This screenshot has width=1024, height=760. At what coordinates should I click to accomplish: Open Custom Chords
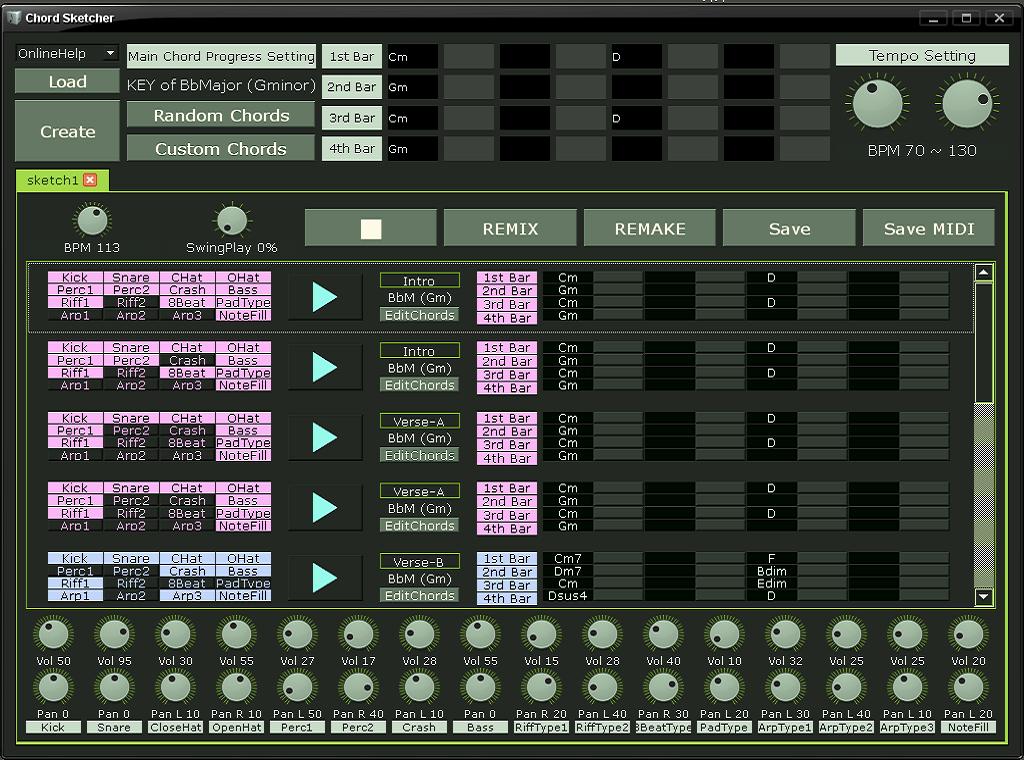coord(221,149)
